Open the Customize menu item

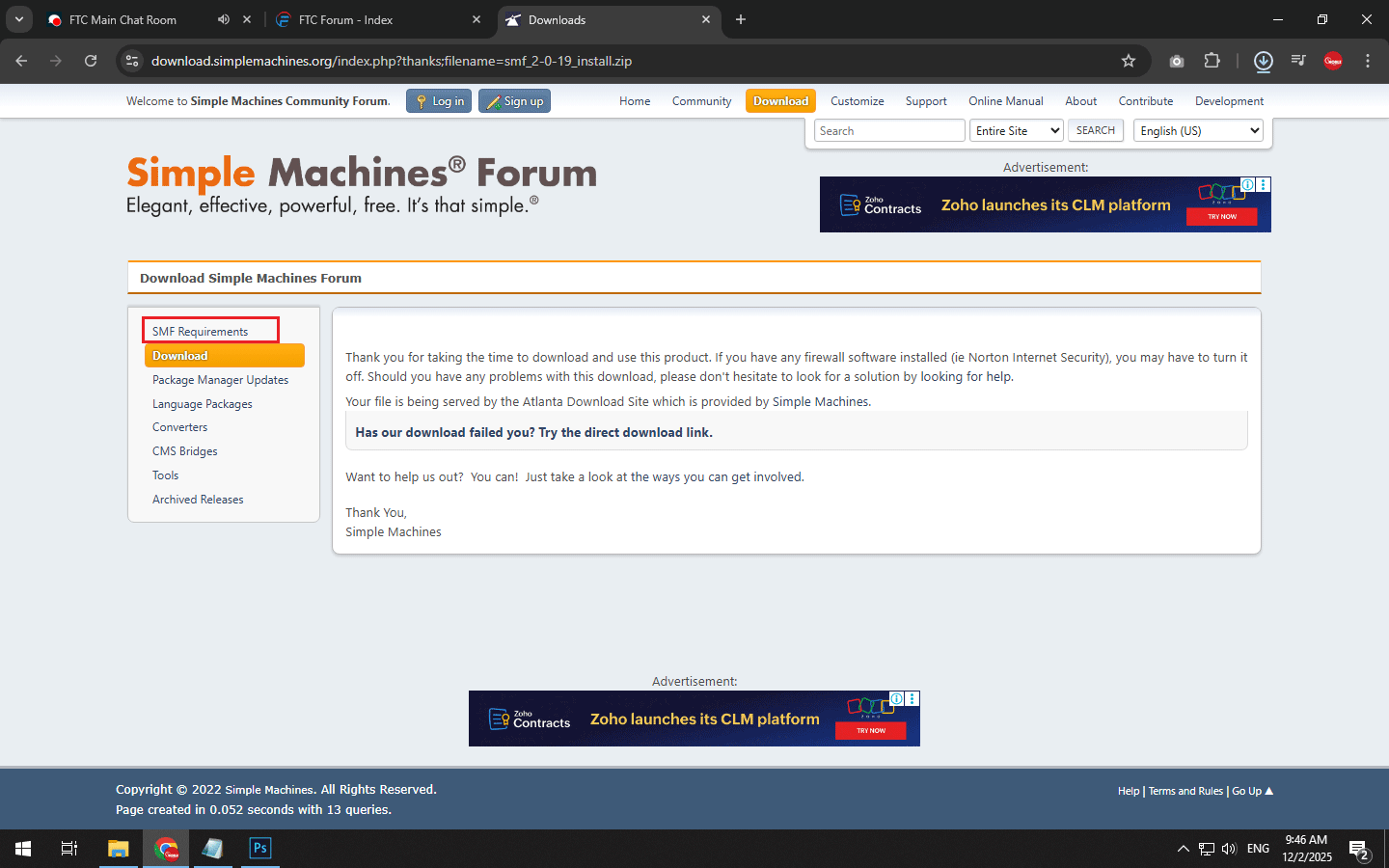click(857, 101)
